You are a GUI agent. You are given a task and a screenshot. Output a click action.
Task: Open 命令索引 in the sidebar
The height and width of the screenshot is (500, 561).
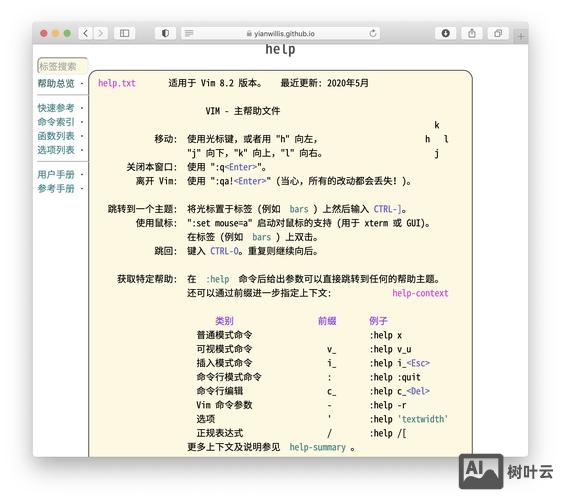click(x=56, y=122)
